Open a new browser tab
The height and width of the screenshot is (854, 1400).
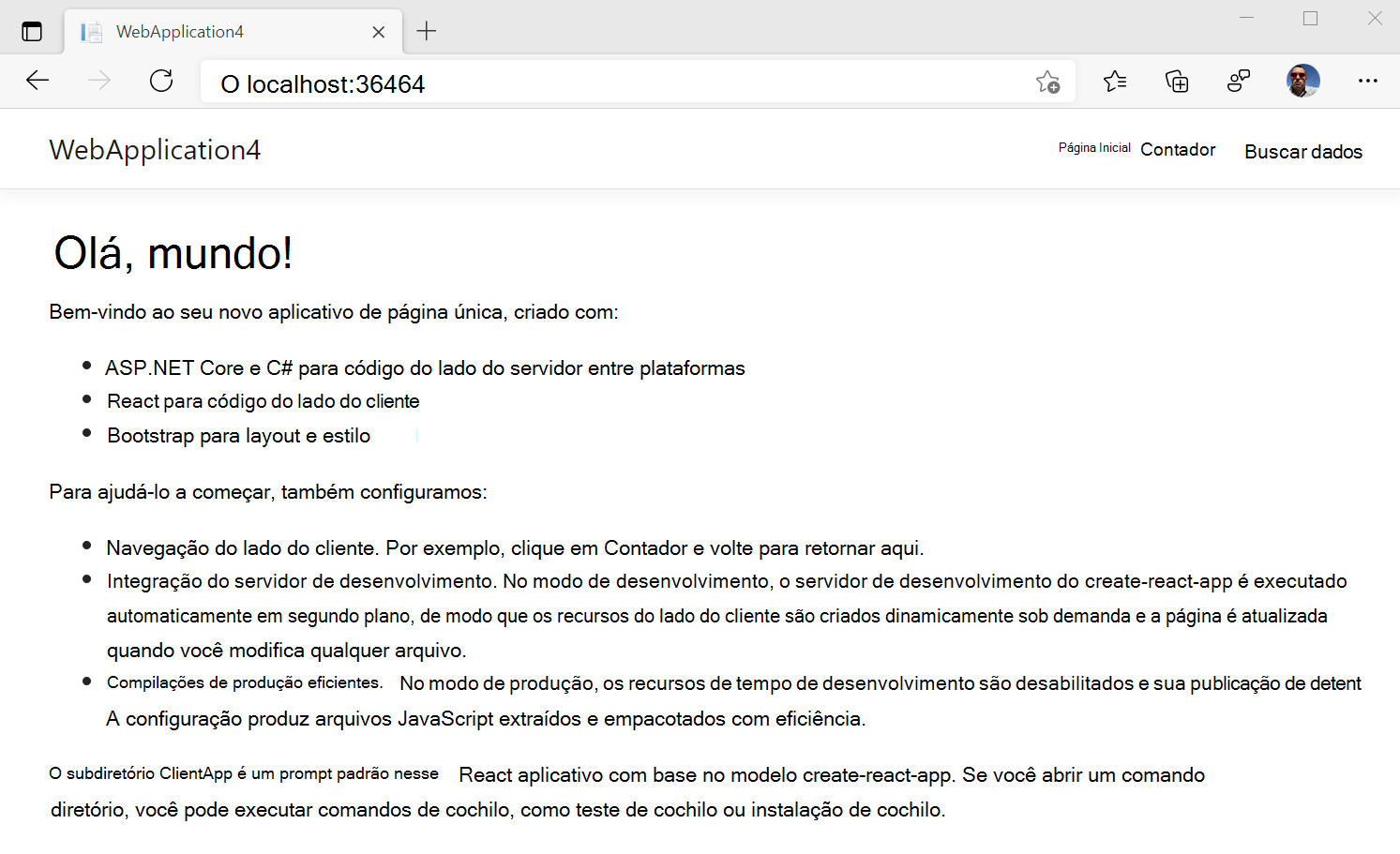tap(427, 30)
